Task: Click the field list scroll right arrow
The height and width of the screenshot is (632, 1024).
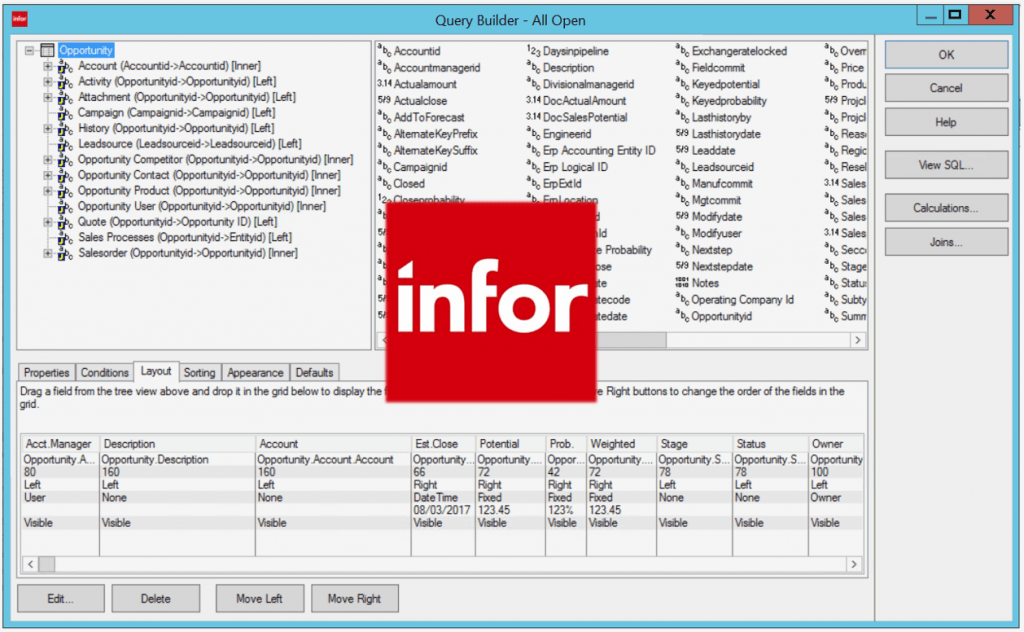Action: point(857,340)
